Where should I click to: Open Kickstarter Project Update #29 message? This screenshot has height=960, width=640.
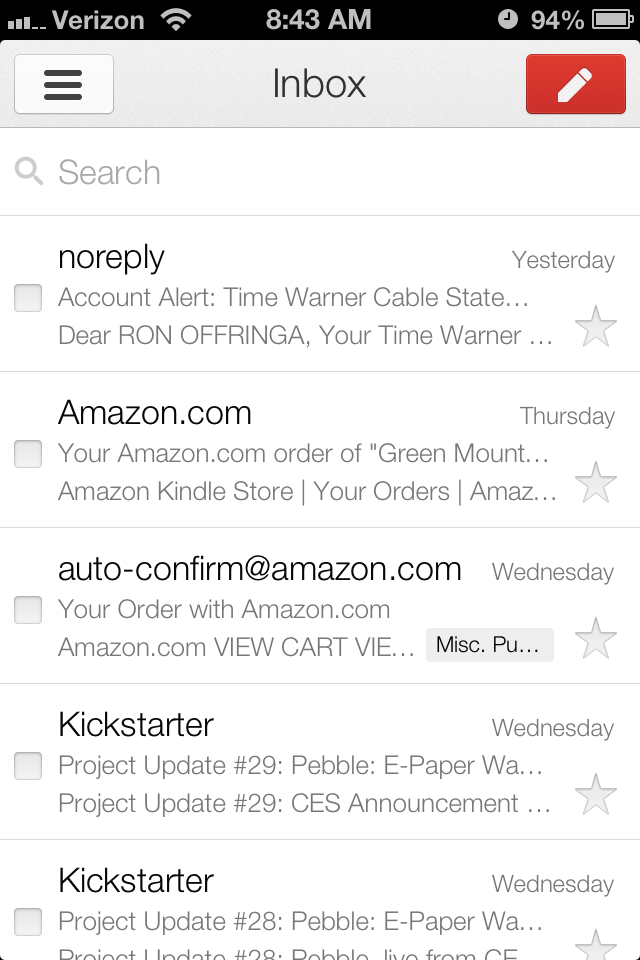tap(300, 766)
